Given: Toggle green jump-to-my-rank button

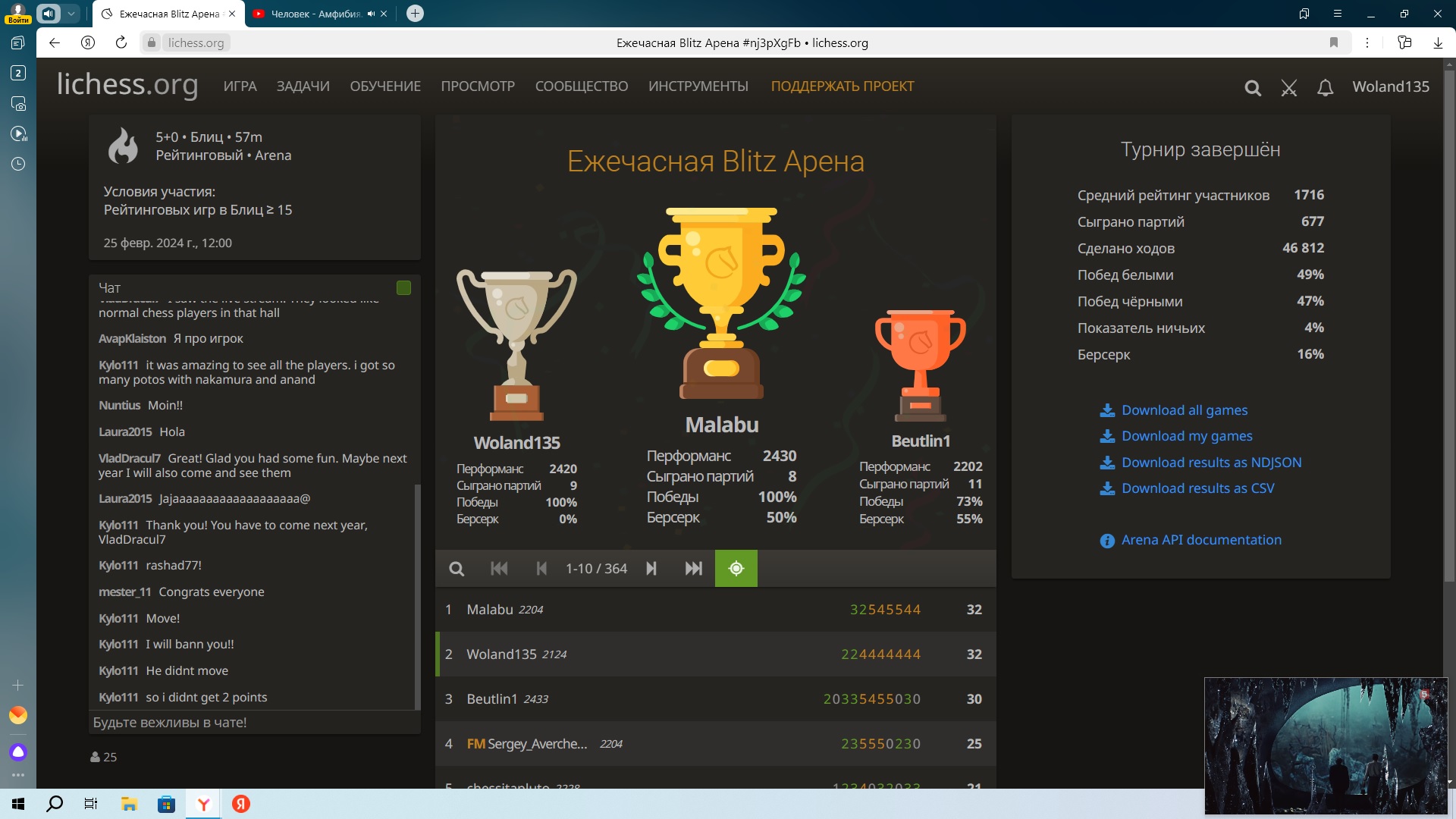Looking at the screenshot, I should [736, 569].
